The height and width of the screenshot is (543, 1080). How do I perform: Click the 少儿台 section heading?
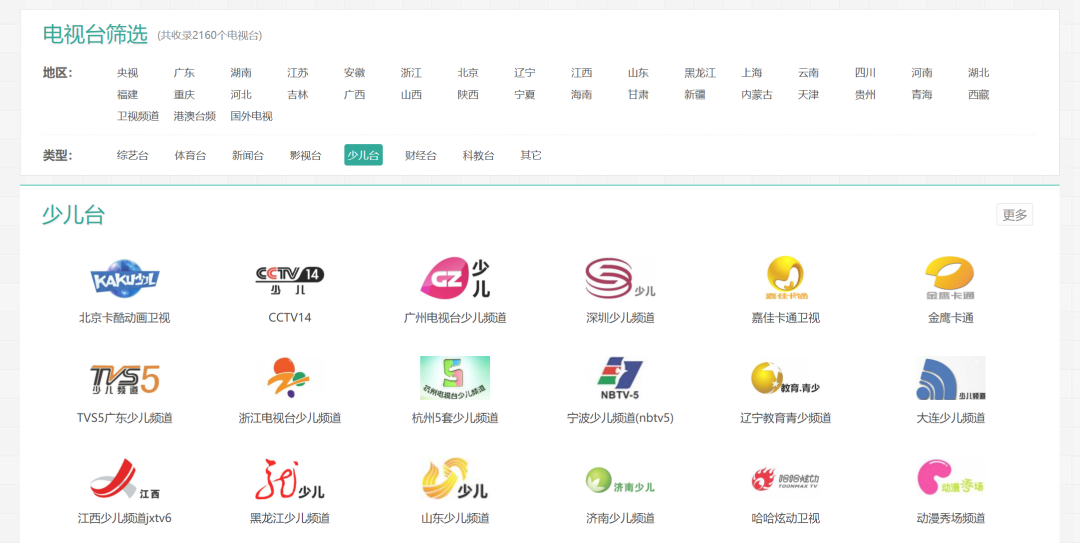pyautogui.click(x=73, y=215)
